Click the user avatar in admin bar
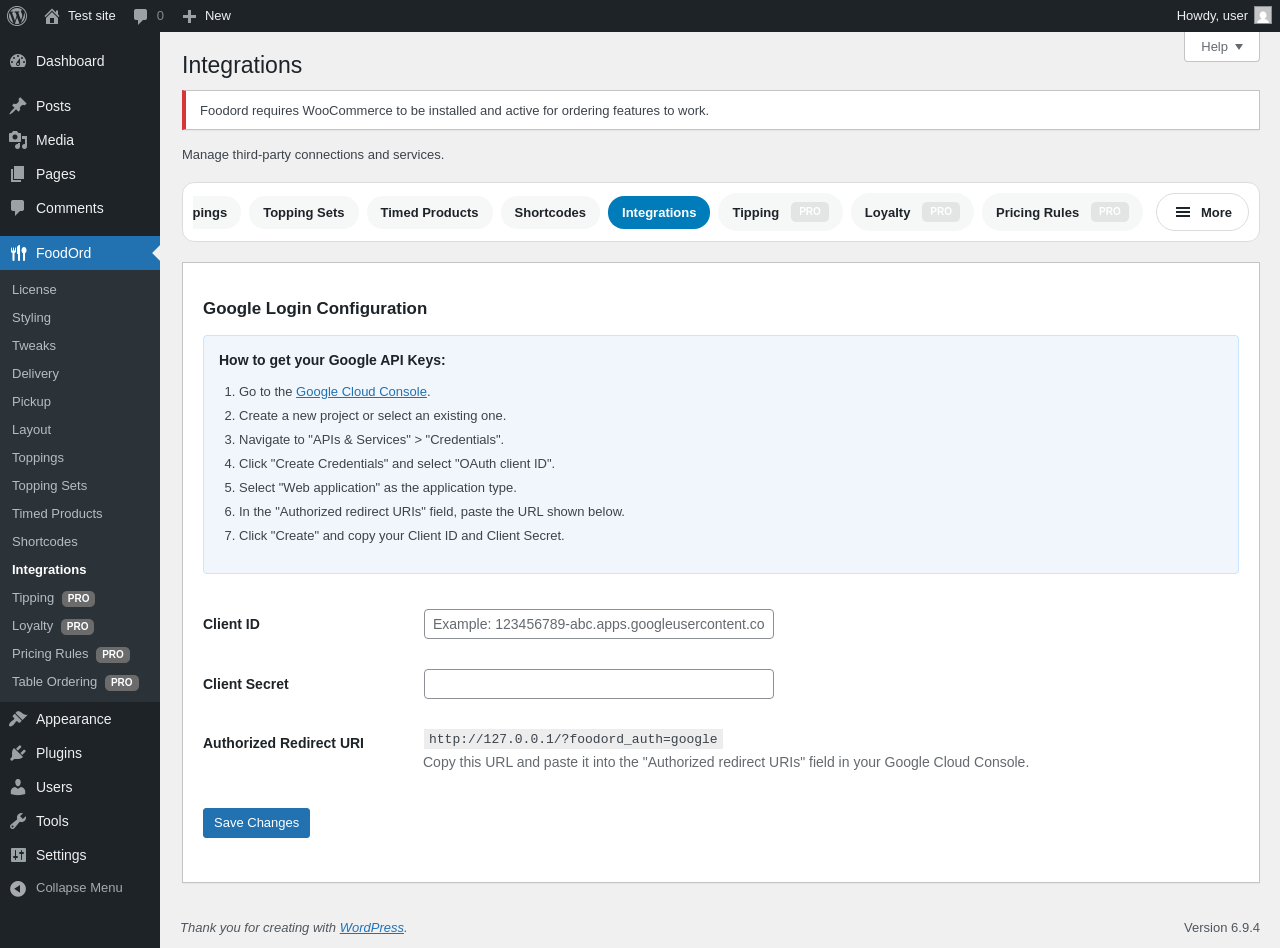1280x948 pixels. (1263, 16)
